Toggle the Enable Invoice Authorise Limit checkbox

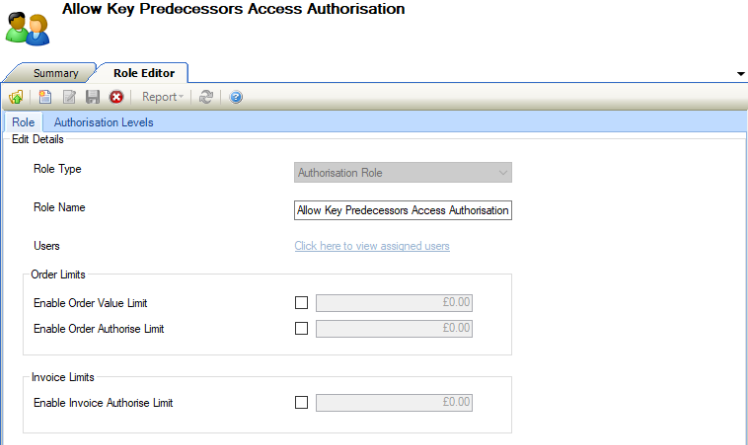pos(302,403)
